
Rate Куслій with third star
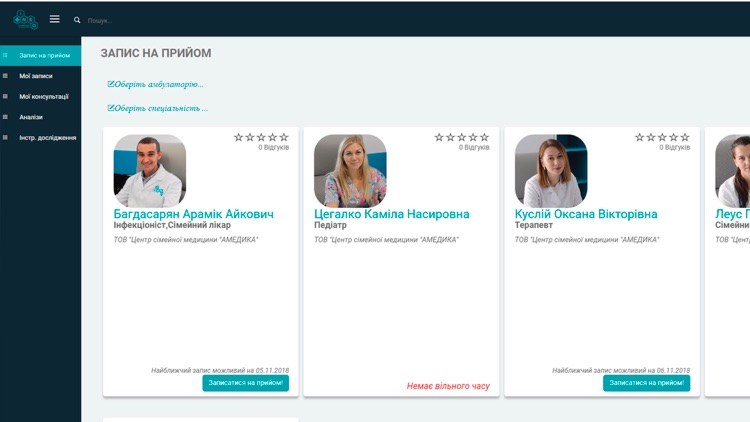[662, 137]
